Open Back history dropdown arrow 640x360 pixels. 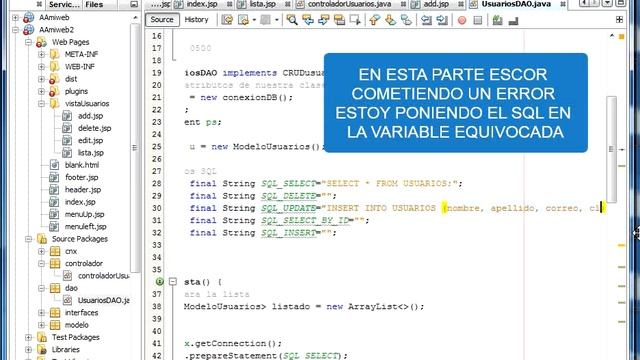[255, 20]
